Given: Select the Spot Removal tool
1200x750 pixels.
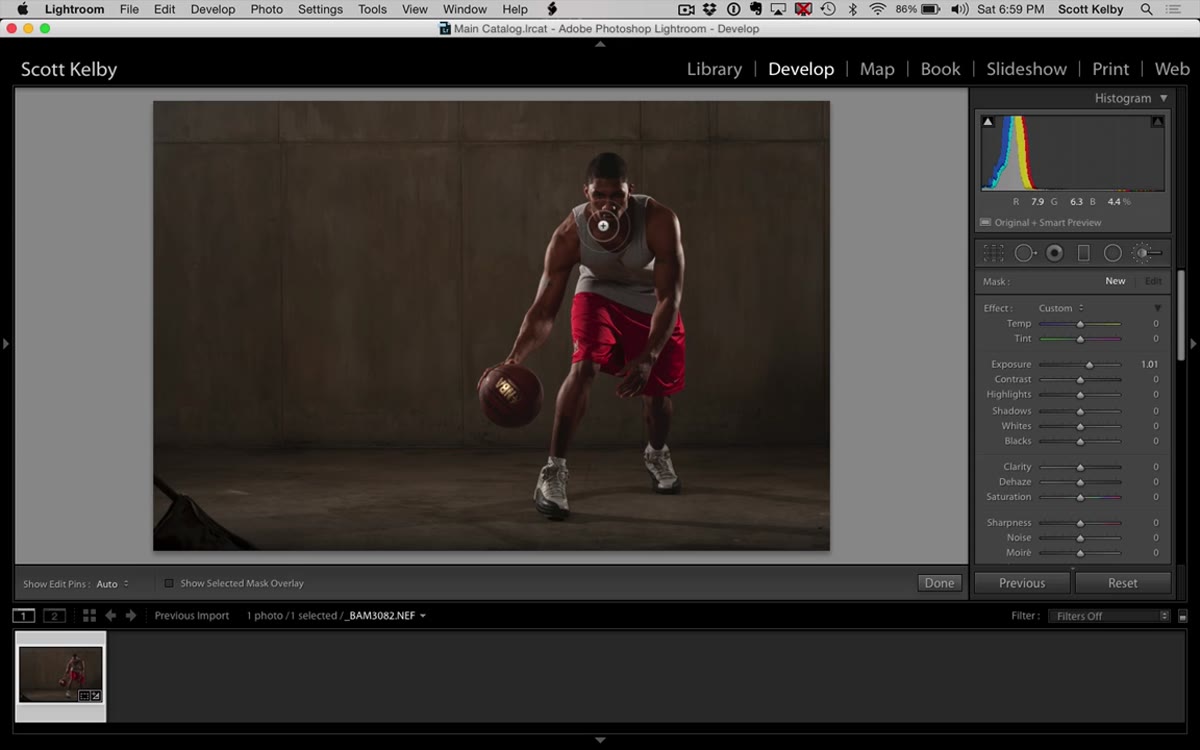Looking at the screenshot, I should 1025,253.
